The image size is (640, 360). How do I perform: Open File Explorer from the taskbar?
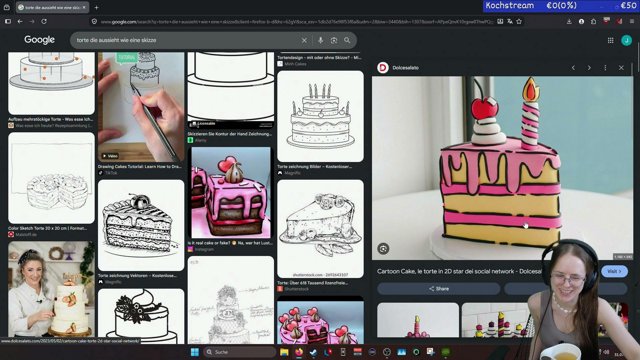(x=284, y=352)
